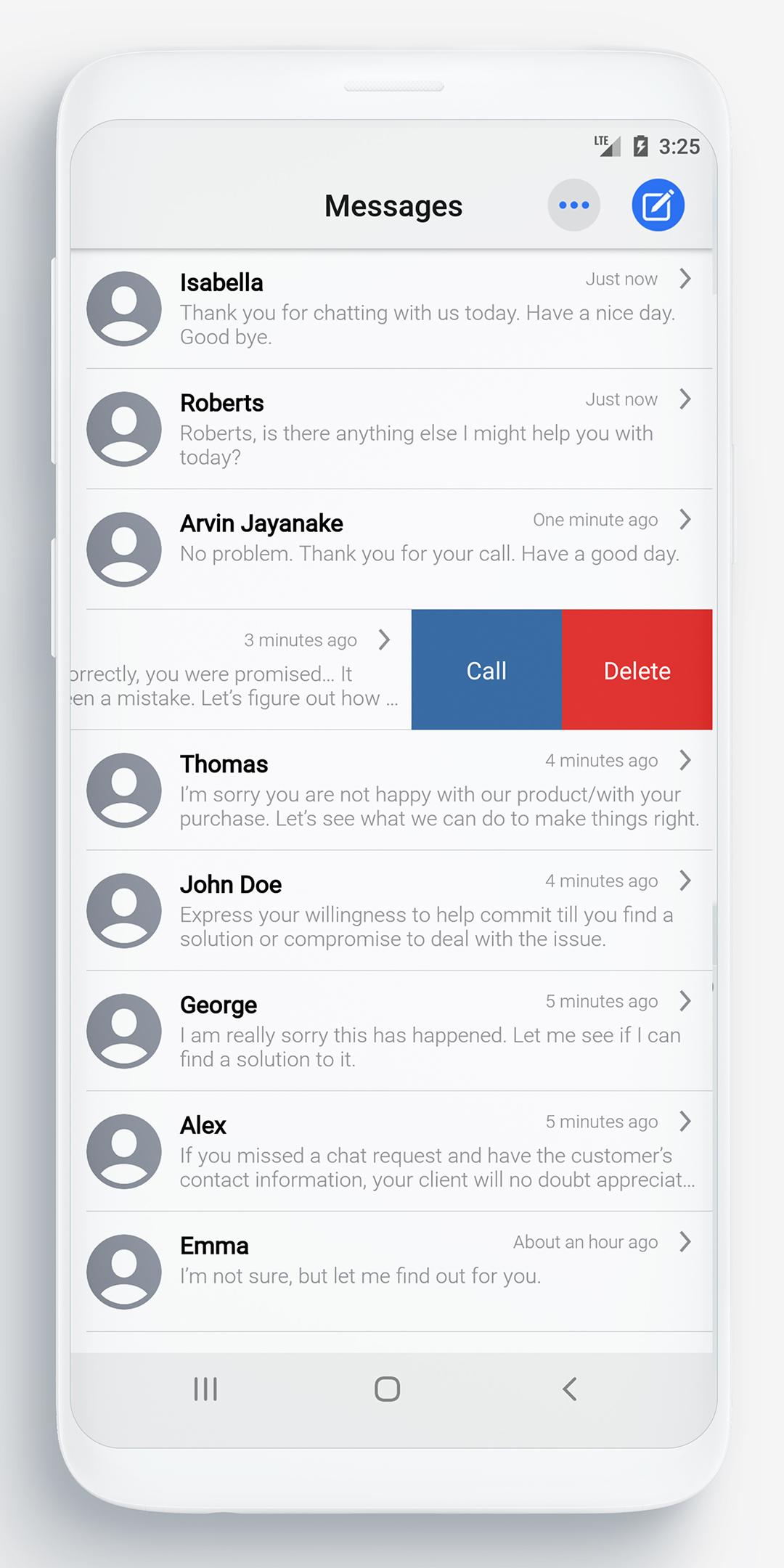784x1568 pixels.
Task: Open chevron on Roberts' conversation
Action: [x=685, y=399]
